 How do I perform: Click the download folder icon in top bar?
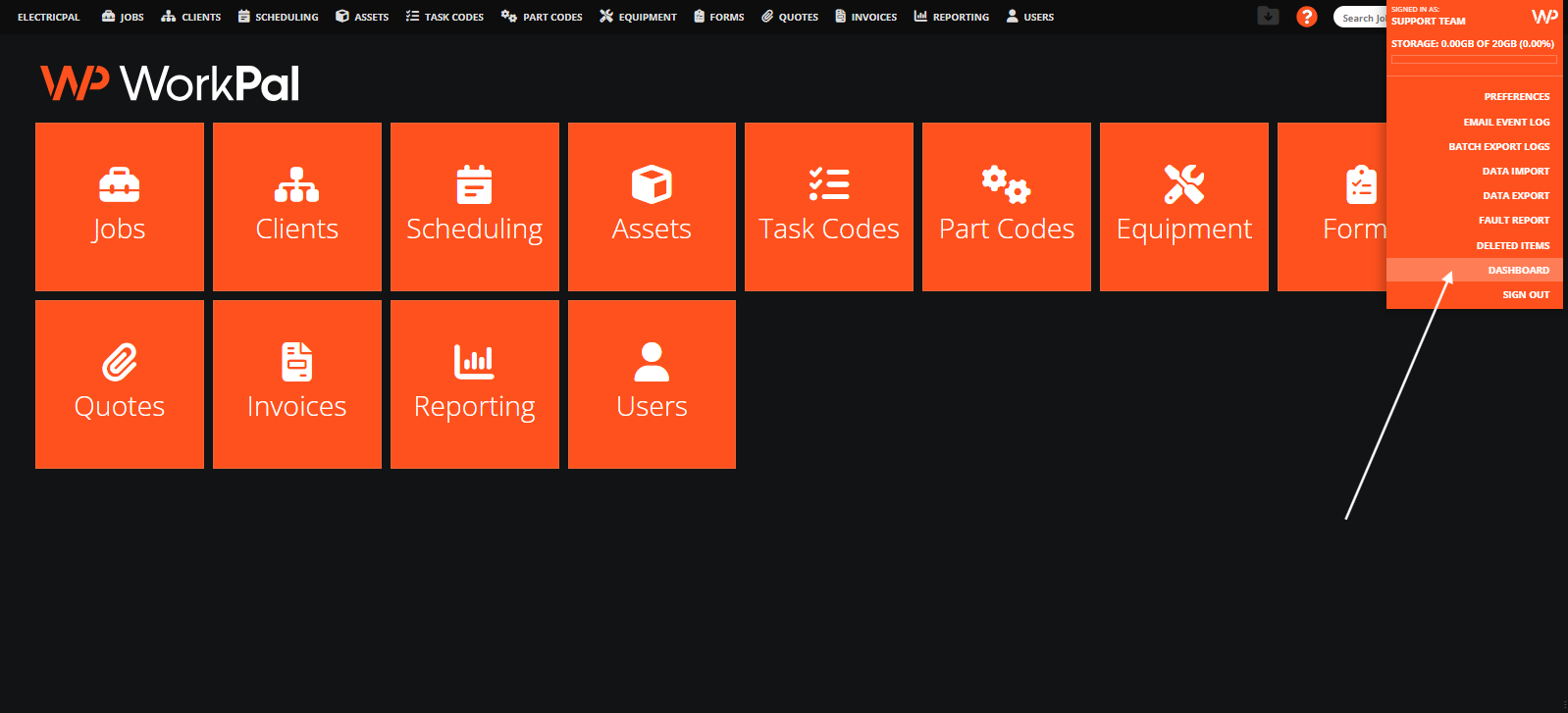(1268, 16)
